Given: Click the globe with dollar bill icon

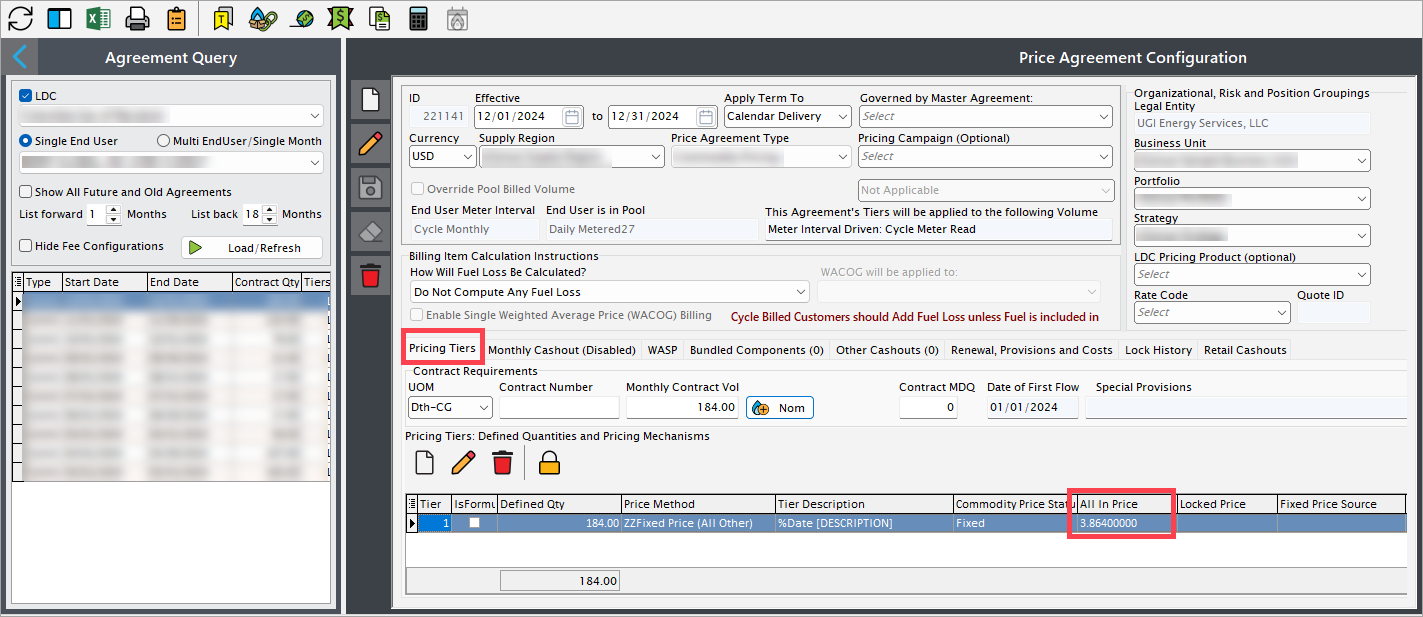Looking at the screenshot, I should (x=301, y=18).
